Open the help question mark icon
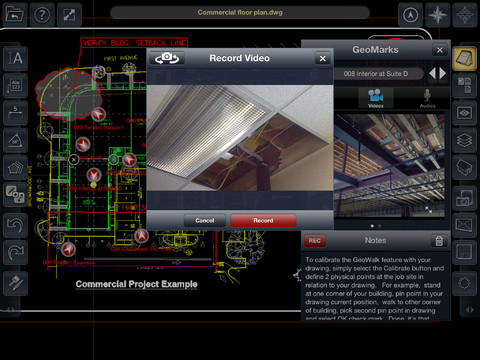The height and width of the screenshot is (360, 480). pos(42,15)
